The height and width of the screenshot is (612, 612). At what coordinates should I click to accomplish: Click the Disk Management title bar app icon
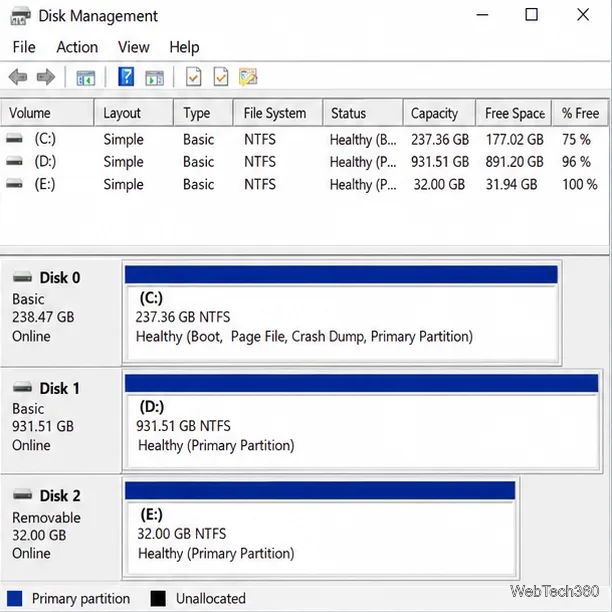point(20,16)
